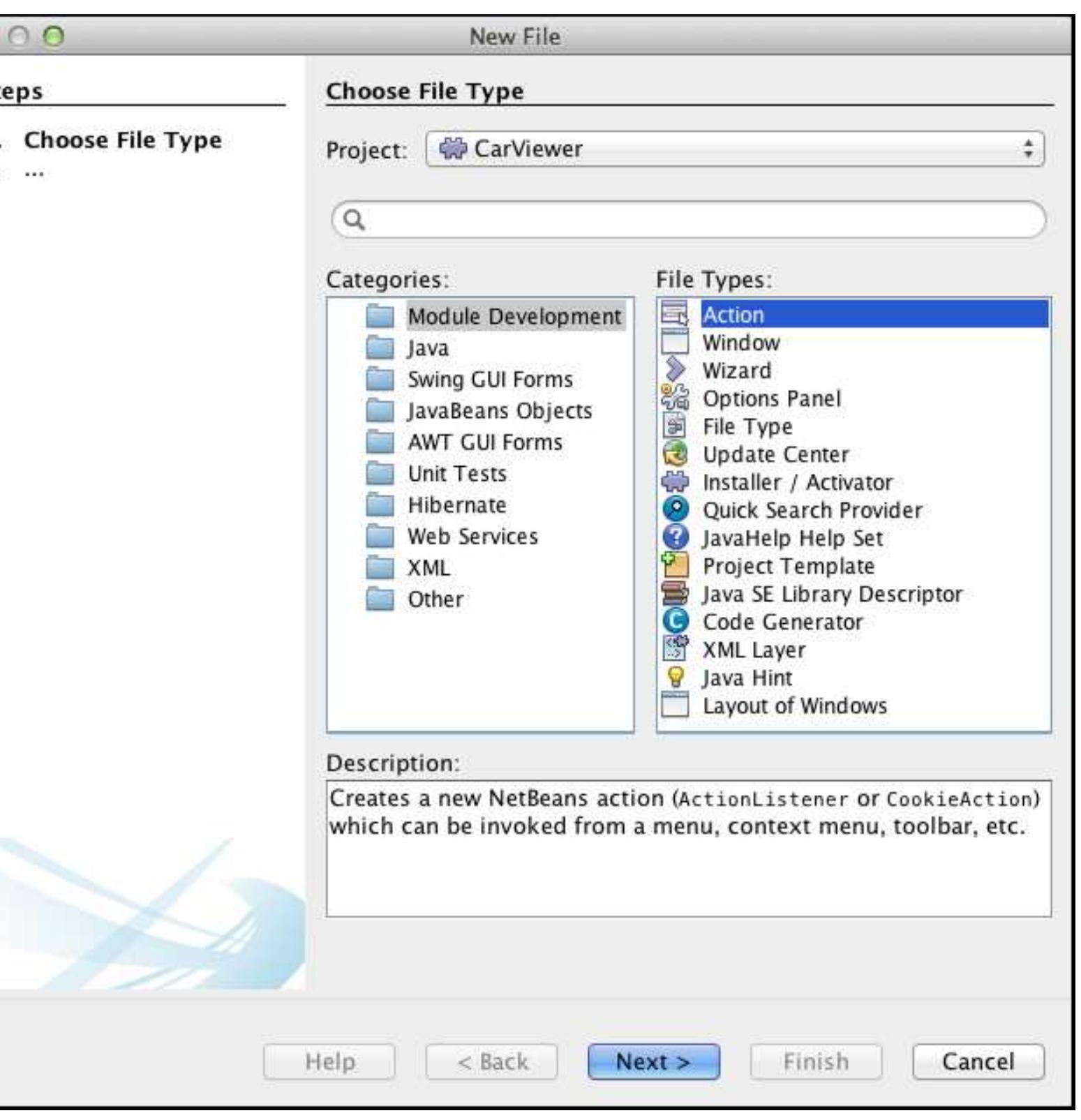Open the Project CarViewer dropdown
Screen dimensions: 1081x1120
pyautogui.click(x=735, y=149)
